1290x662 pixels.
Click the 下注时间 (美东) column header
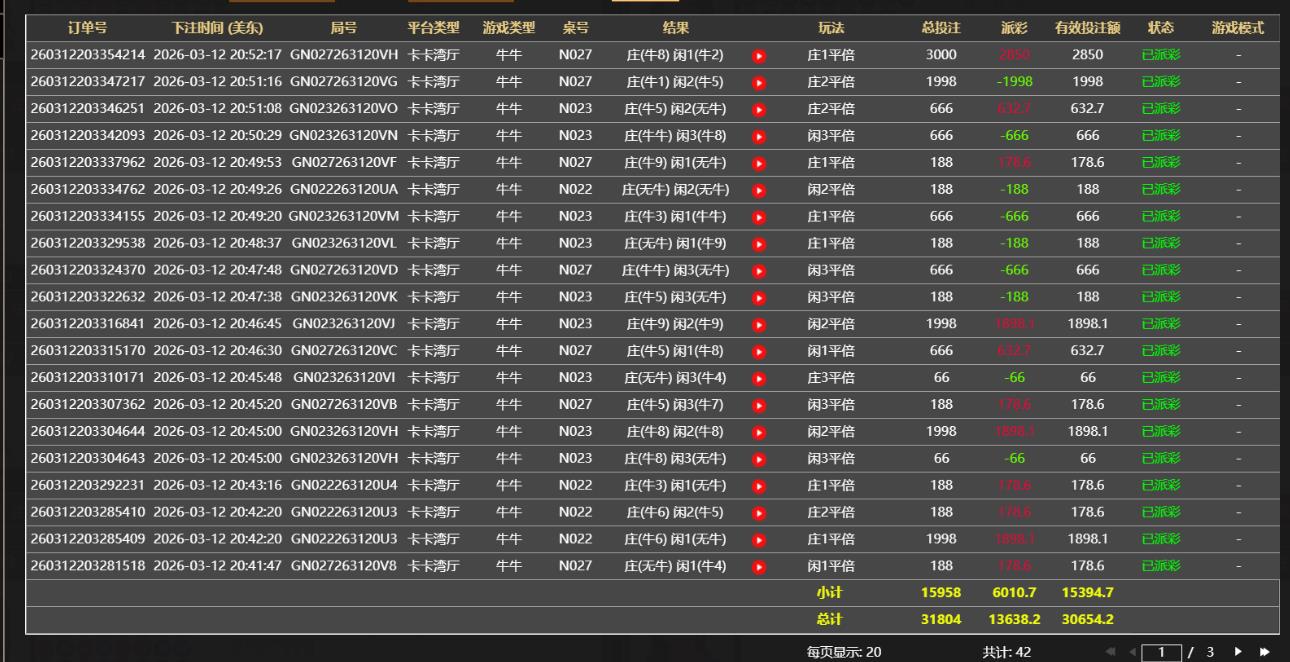tap(218, 28)
